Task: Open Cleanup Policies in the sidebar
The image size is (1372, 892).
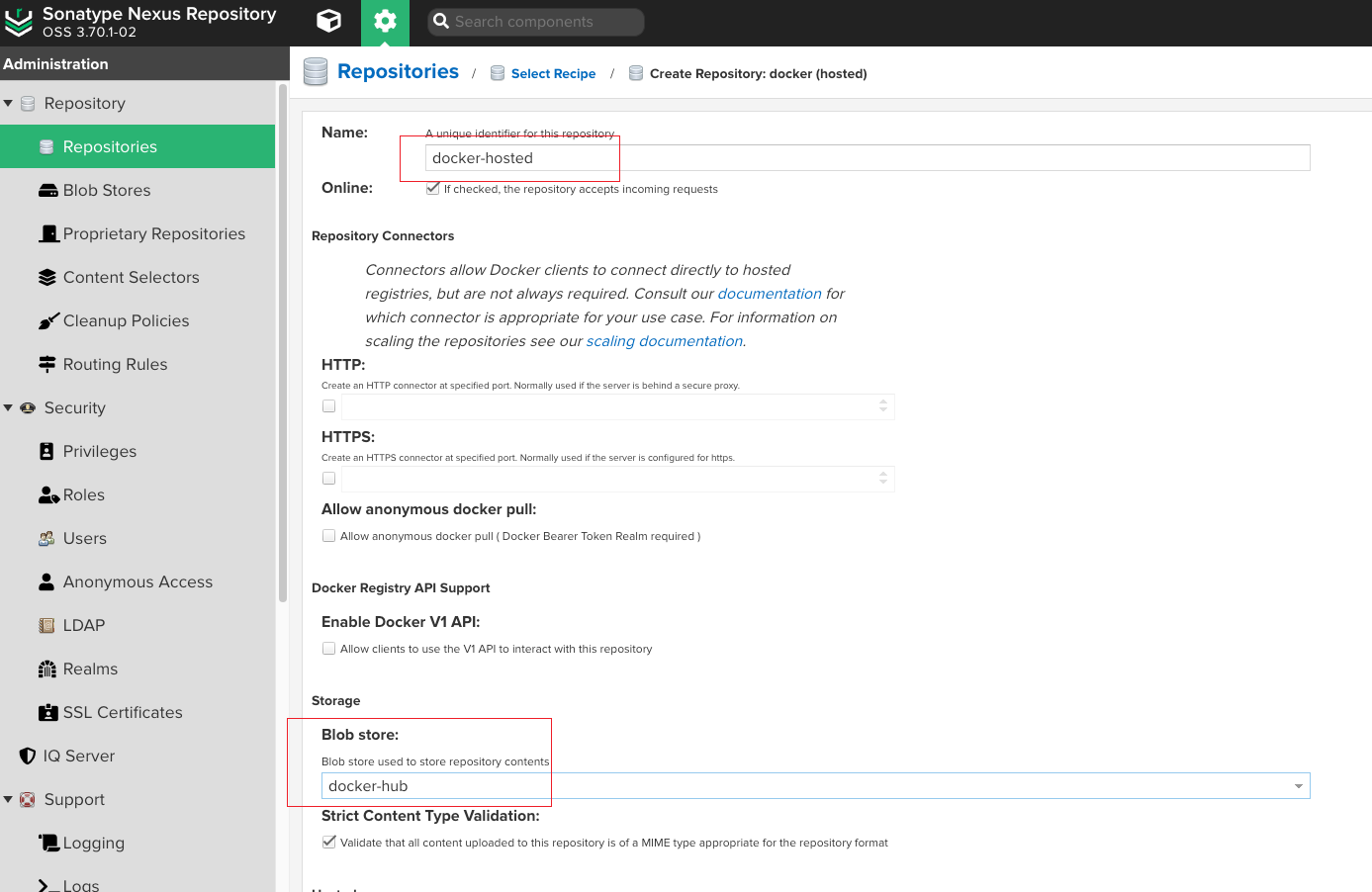Action: 137,320
